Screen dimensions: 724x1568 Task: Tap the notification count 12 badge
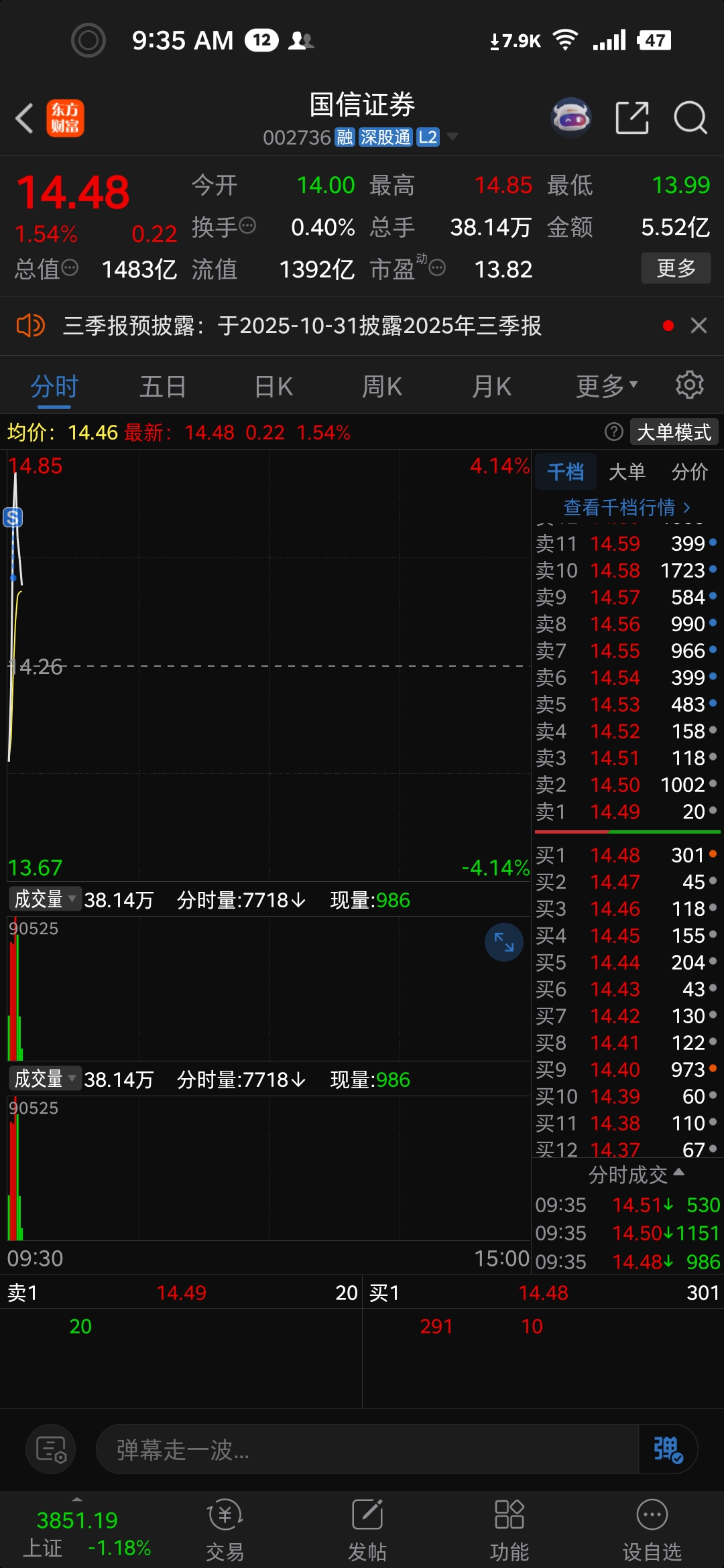click(x=261, y=40)
